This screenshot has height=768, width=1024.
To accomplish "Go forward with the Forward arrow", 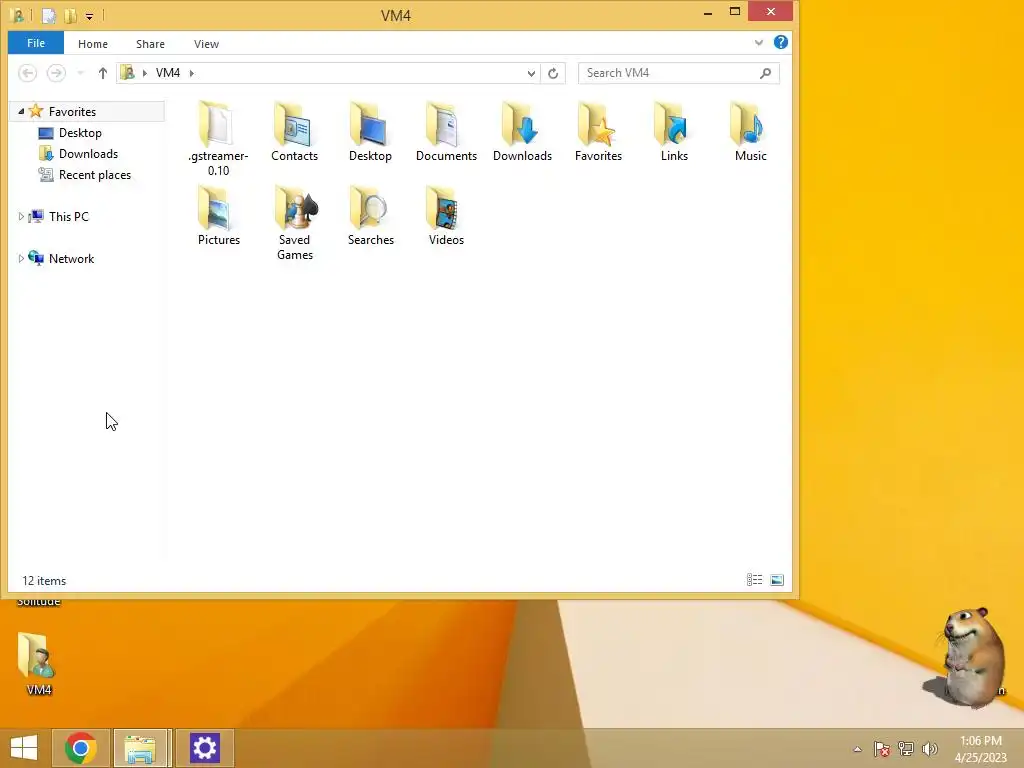I will tap(56, 73).
